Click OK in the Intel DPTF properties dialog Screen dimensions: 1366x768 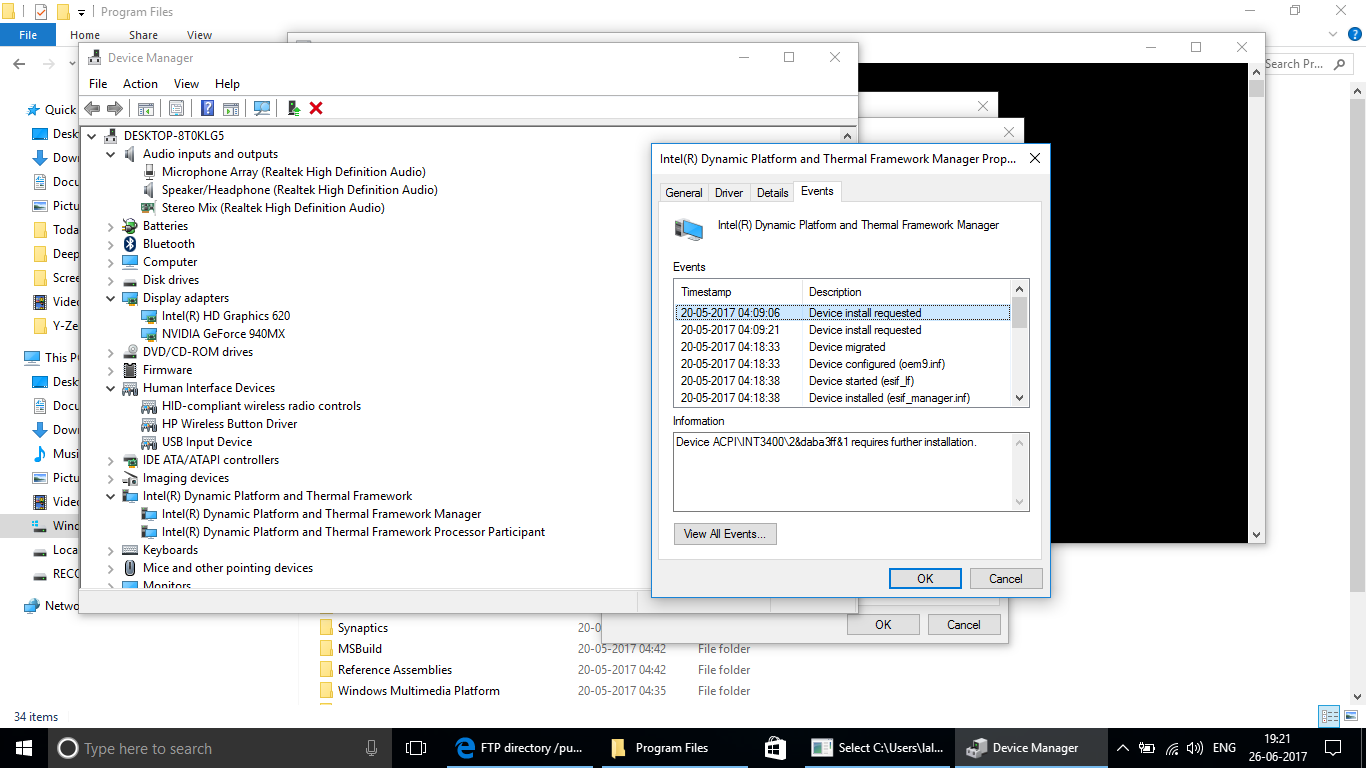925,578
